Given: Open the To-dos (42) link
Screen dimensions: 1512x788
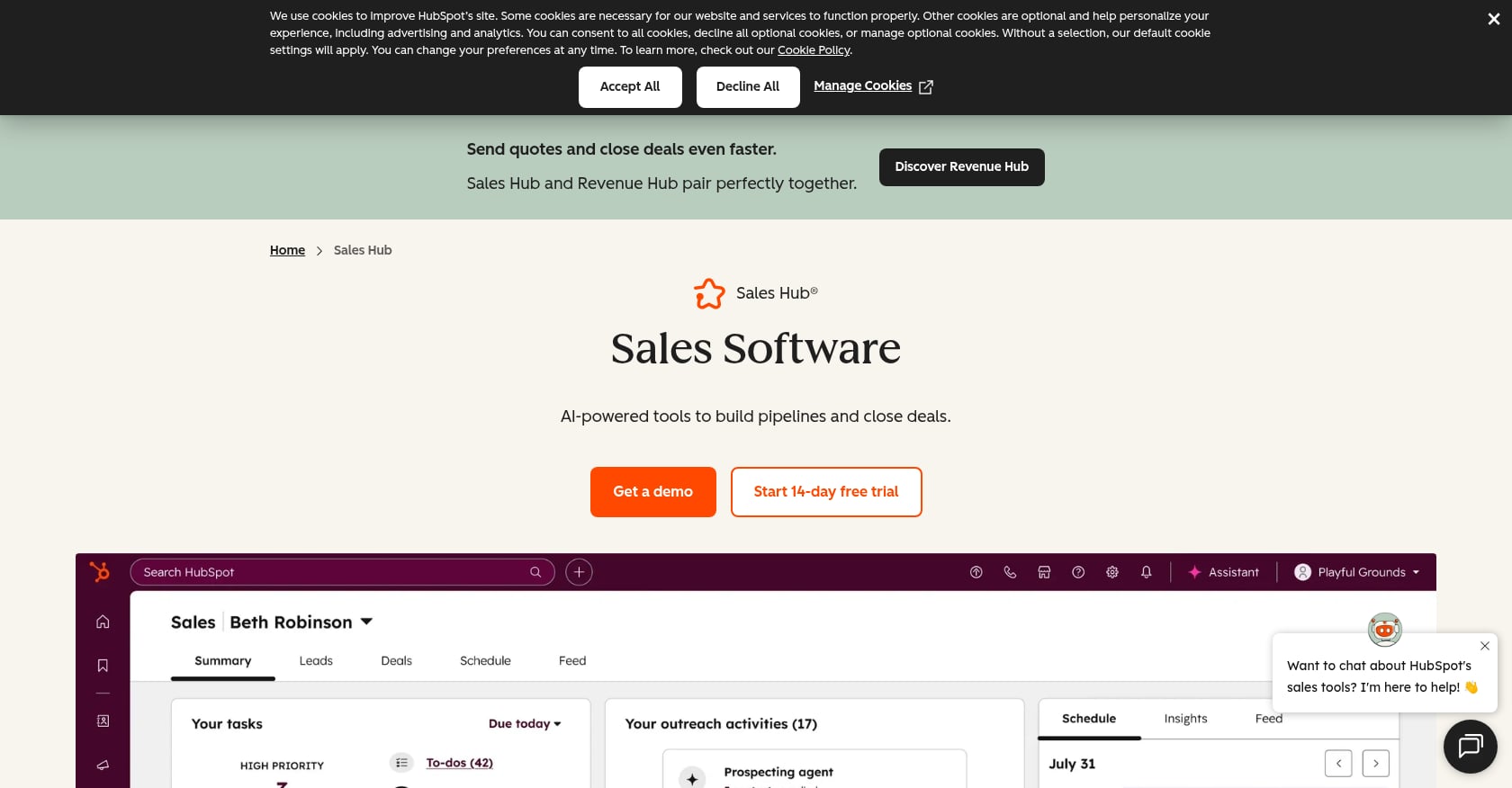Looking at the screenshot, I should tap(459, 763).
